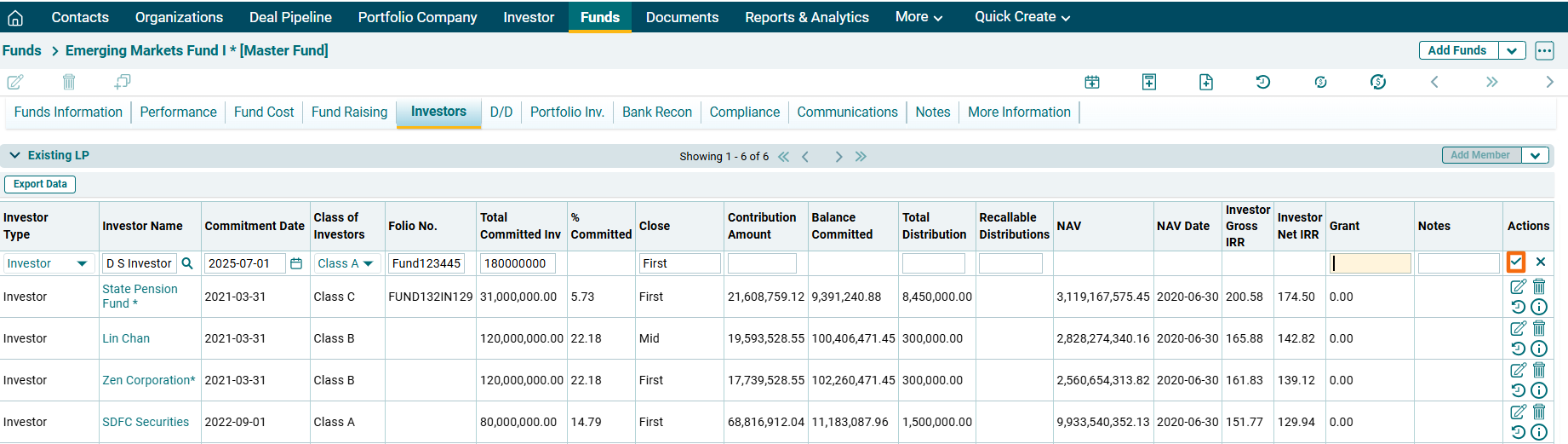Open the commitment date calendar picker
The image size is (1568, 444).
point(296,263)
